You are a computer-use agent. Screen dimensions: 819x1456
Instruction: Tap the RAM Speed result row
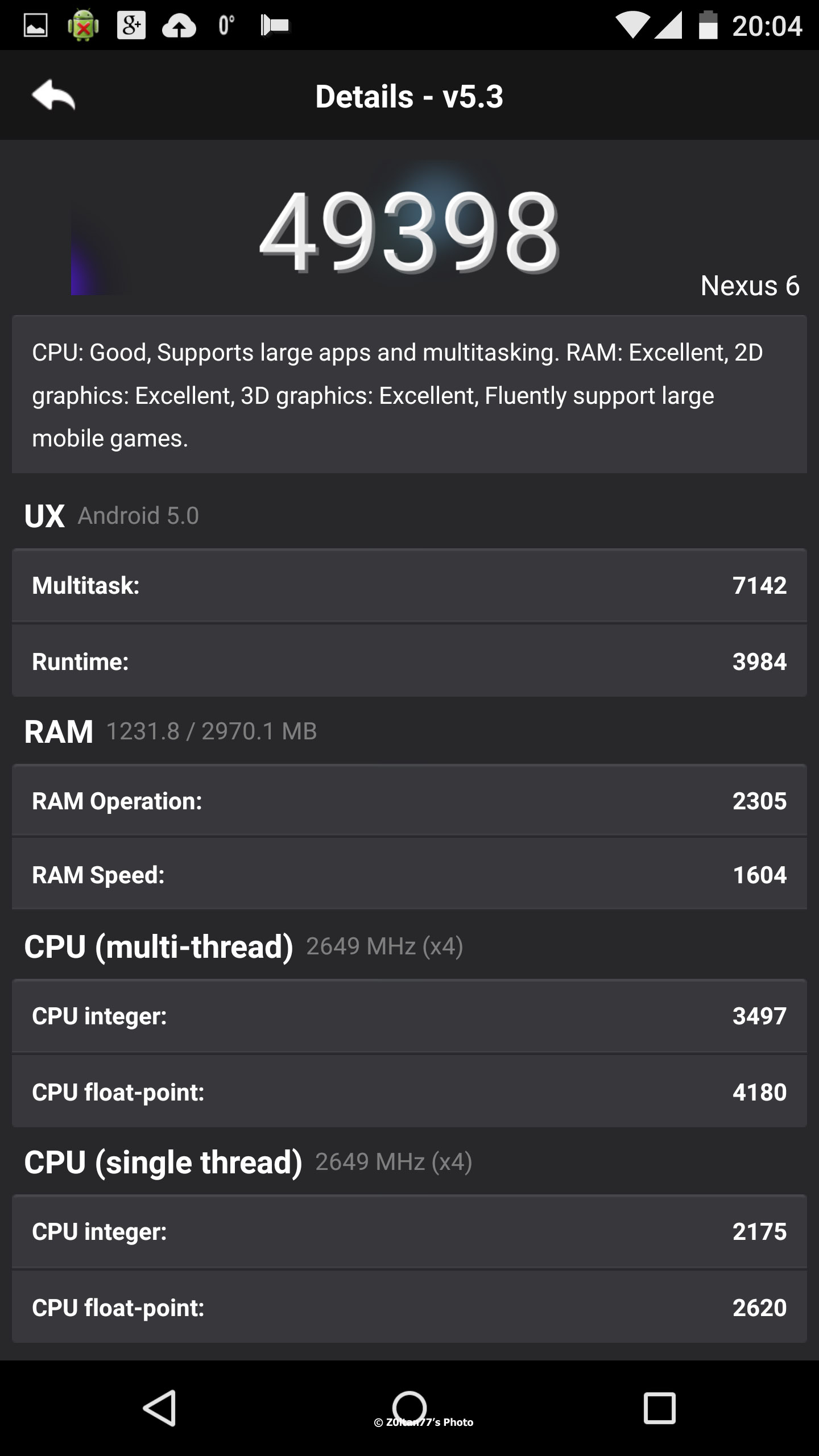(409, 875)
